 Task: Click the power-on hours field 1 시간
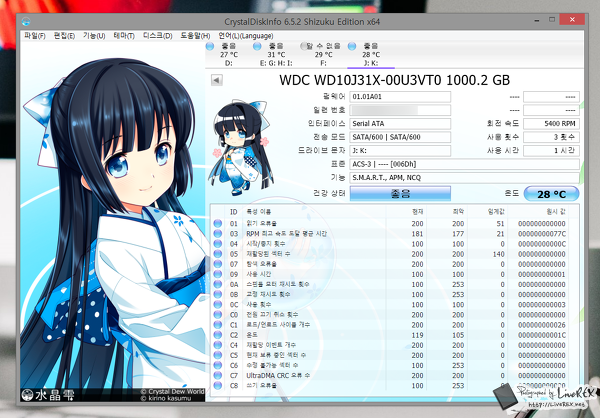pos(551,150)
